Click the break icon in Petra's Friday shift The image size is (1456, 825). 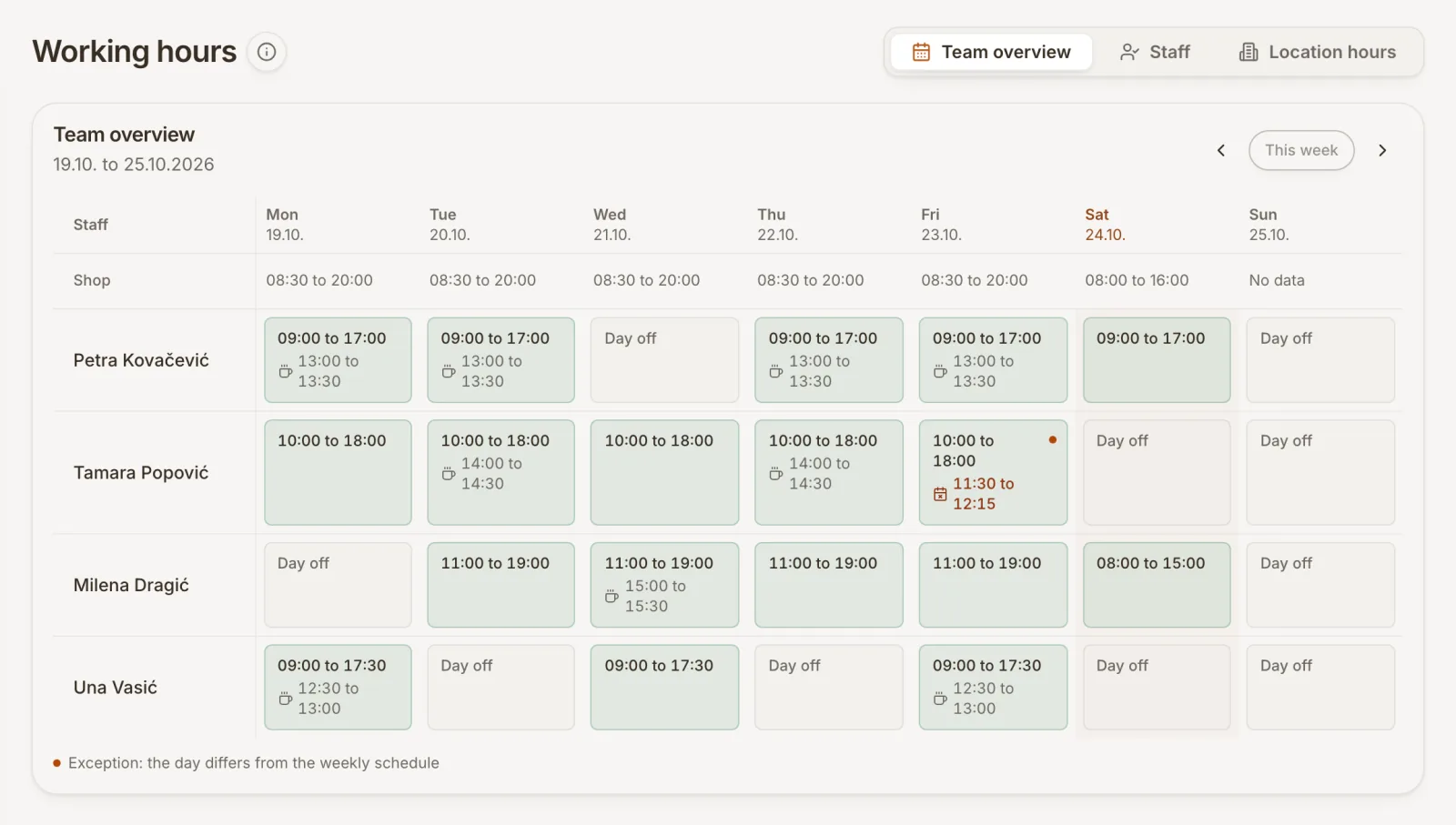point(940,371)
